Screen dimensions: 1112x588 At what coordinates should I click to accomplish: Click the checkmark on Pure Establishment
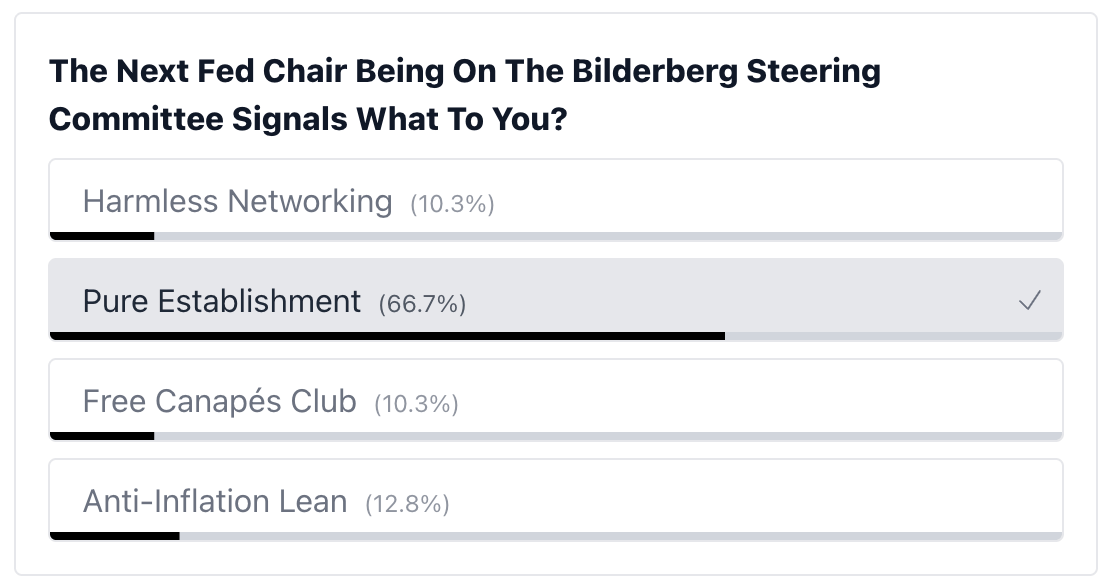[1030, 301]
